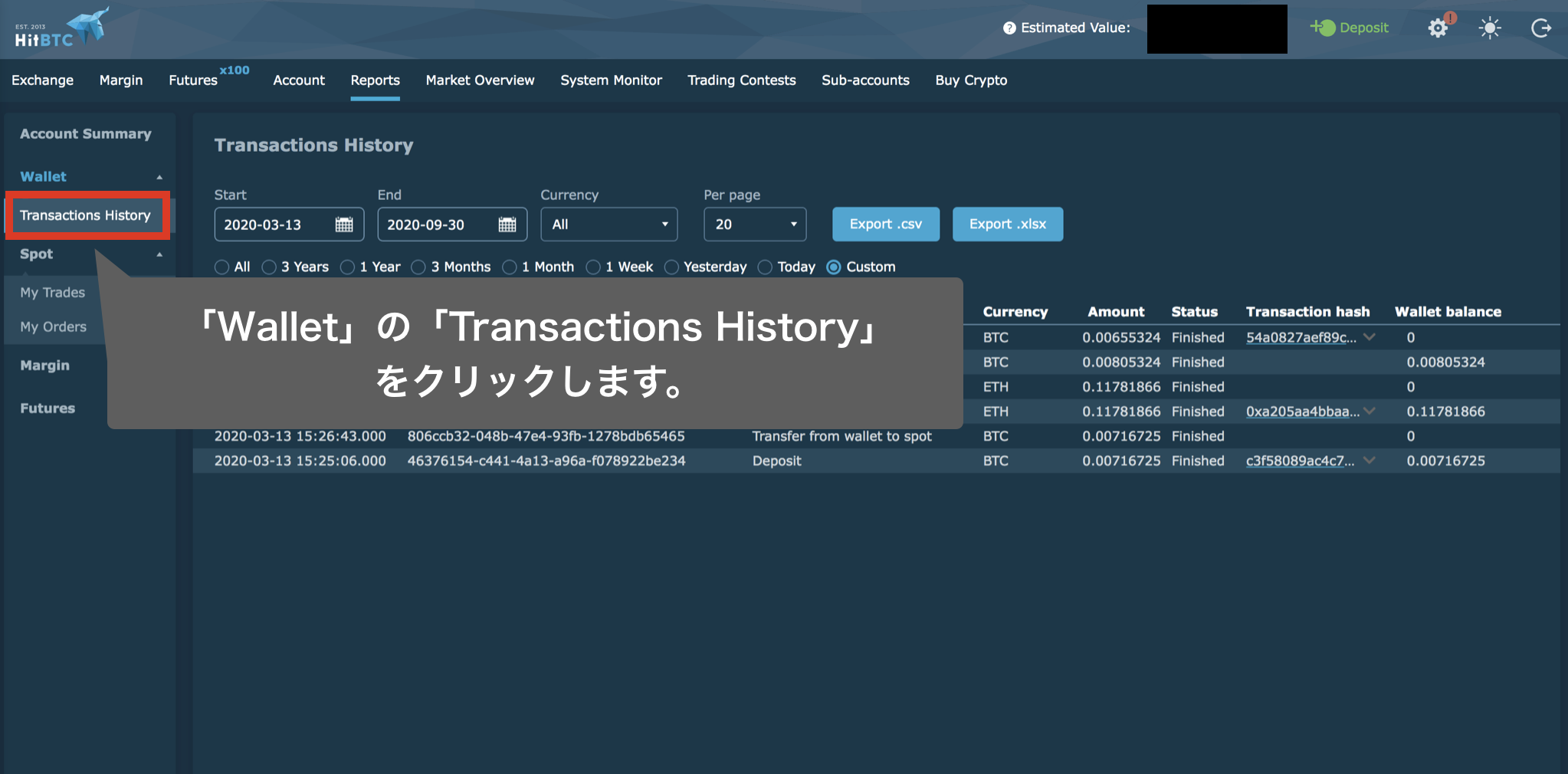Open the Reports tab
This screenshot has height=774, width=1568.
click(x=376, y=80)
